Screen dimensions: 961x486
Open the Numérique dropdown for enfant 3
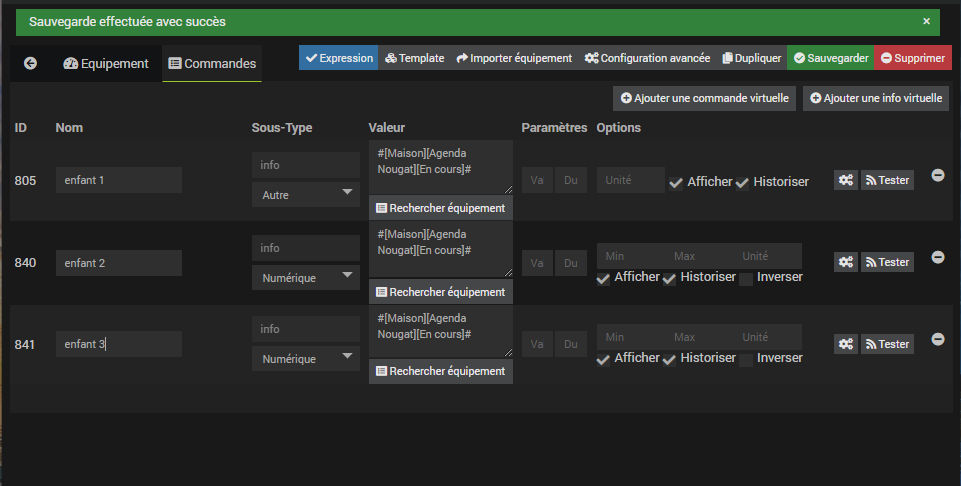click(x=306, y=359)
